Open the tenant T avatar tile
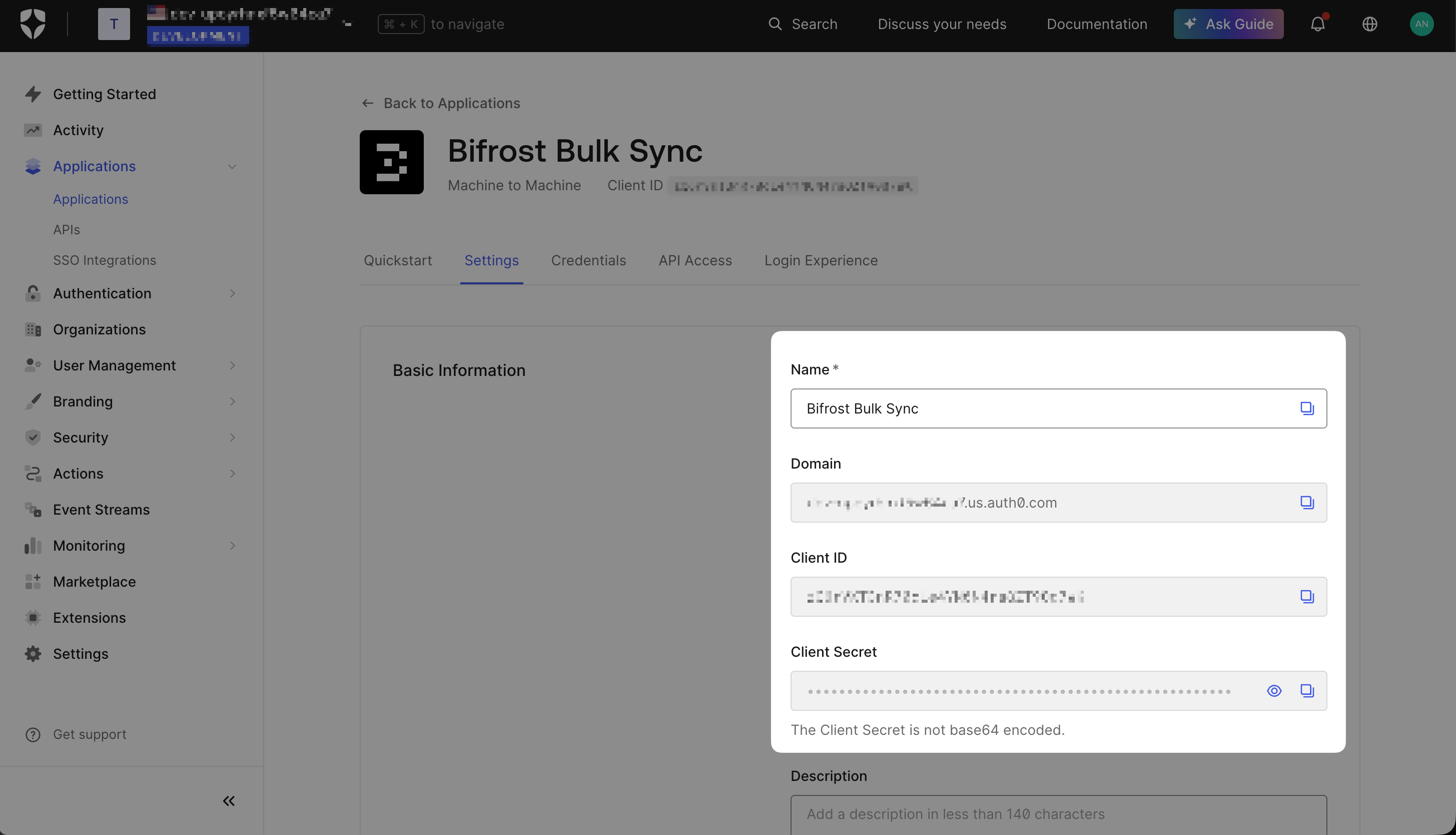Viewport: 1456px width, 835px height. (x=114, y=24)
